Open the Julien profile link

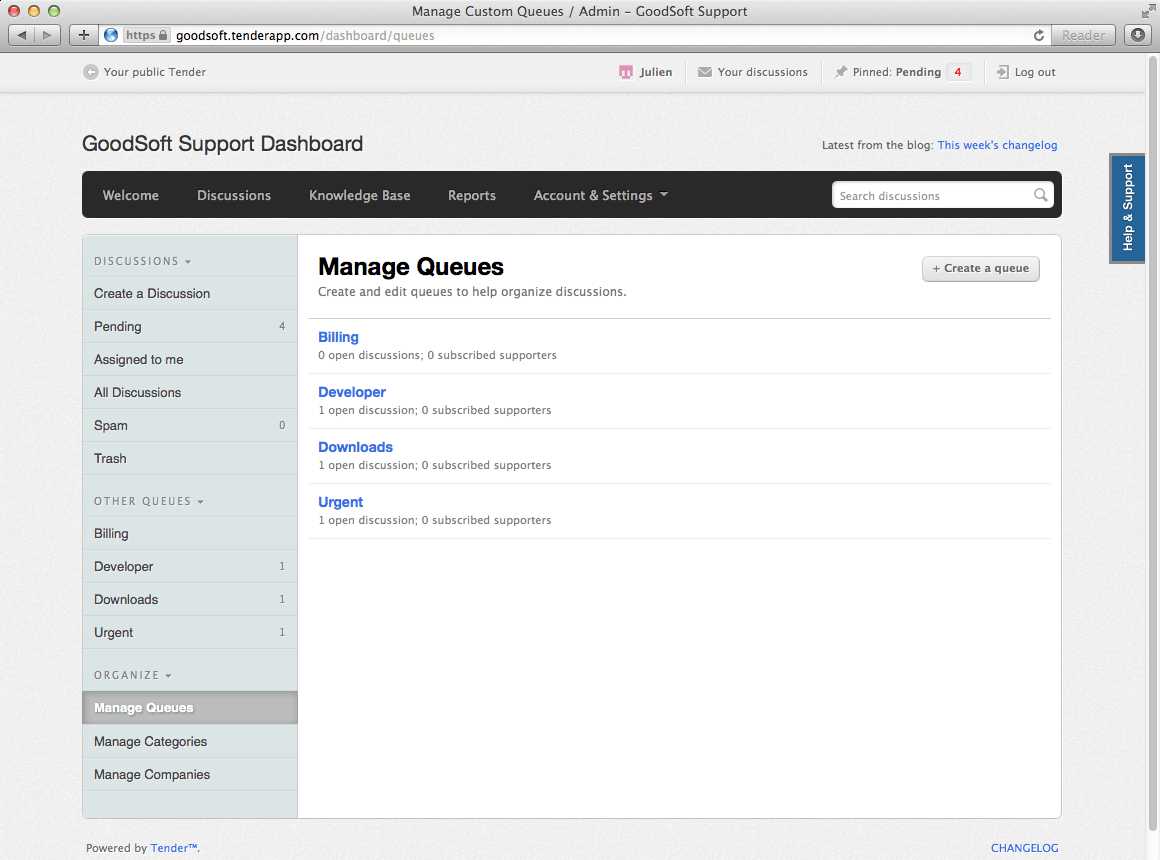[655, 72]
